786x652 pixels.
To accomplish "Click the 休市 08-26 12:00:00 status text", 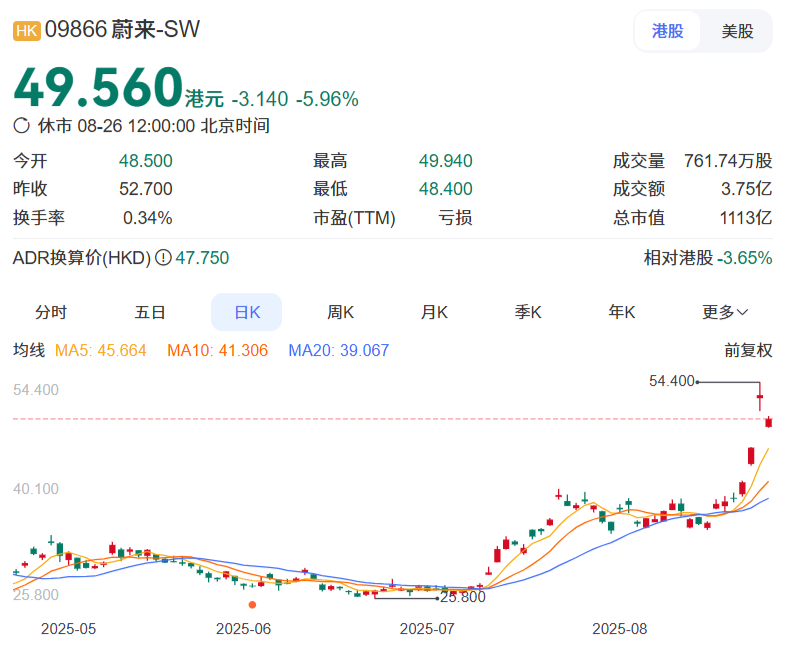I will [154, 125].
